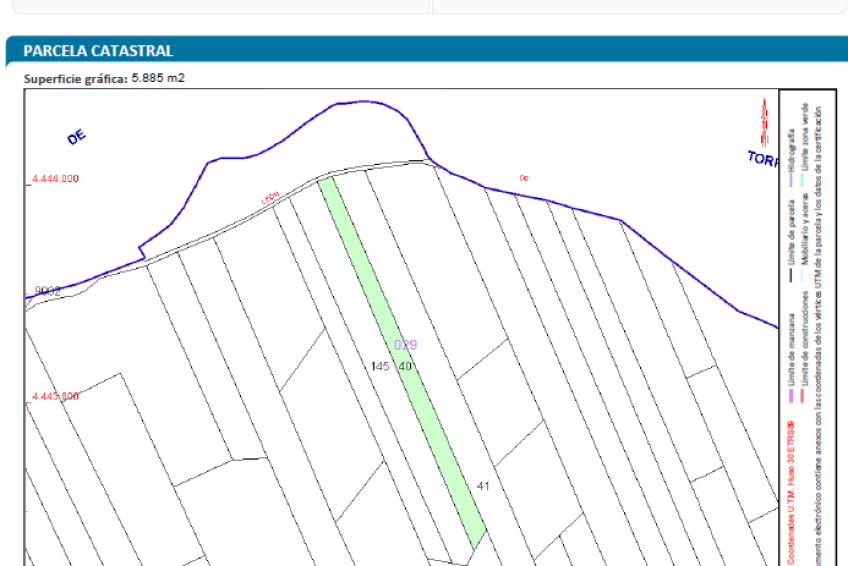Click parcel number 145 label

(379, 367)
